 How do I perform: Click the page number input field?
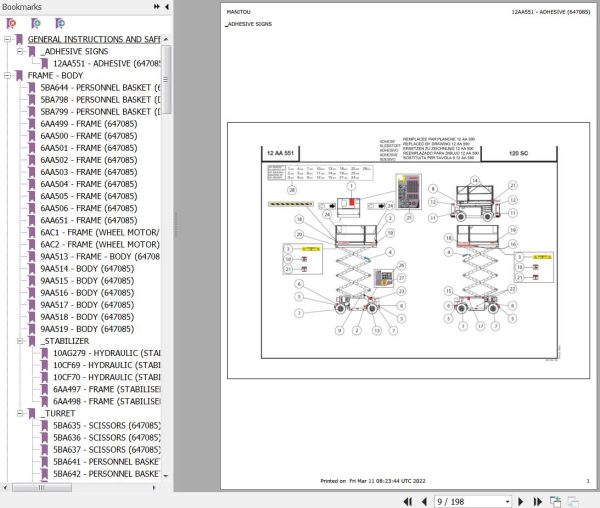tap(469, 501)
